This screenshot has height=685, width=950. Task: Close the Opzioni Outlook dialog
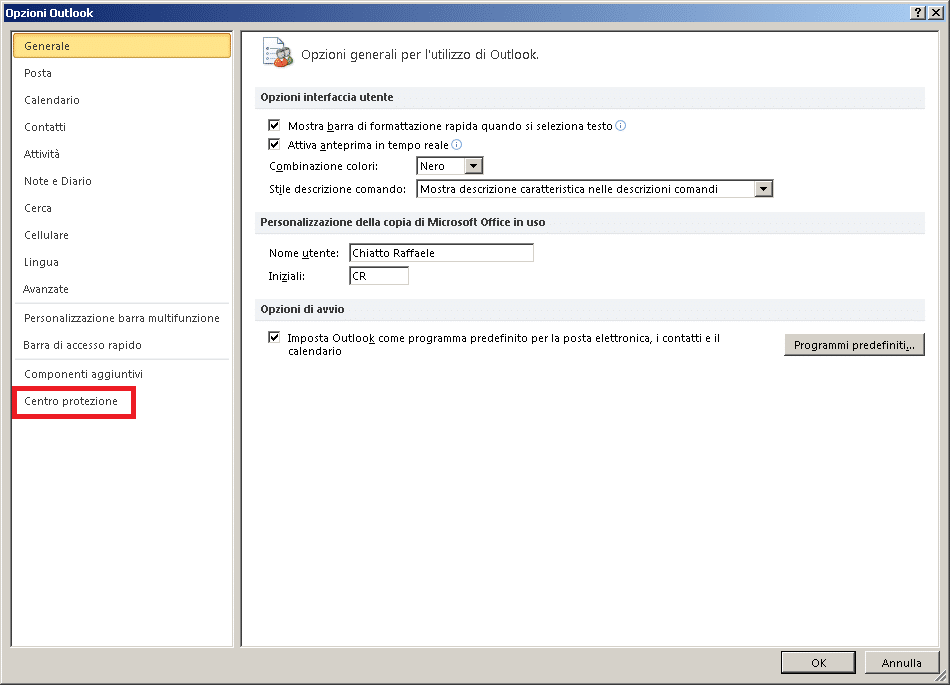936,13
